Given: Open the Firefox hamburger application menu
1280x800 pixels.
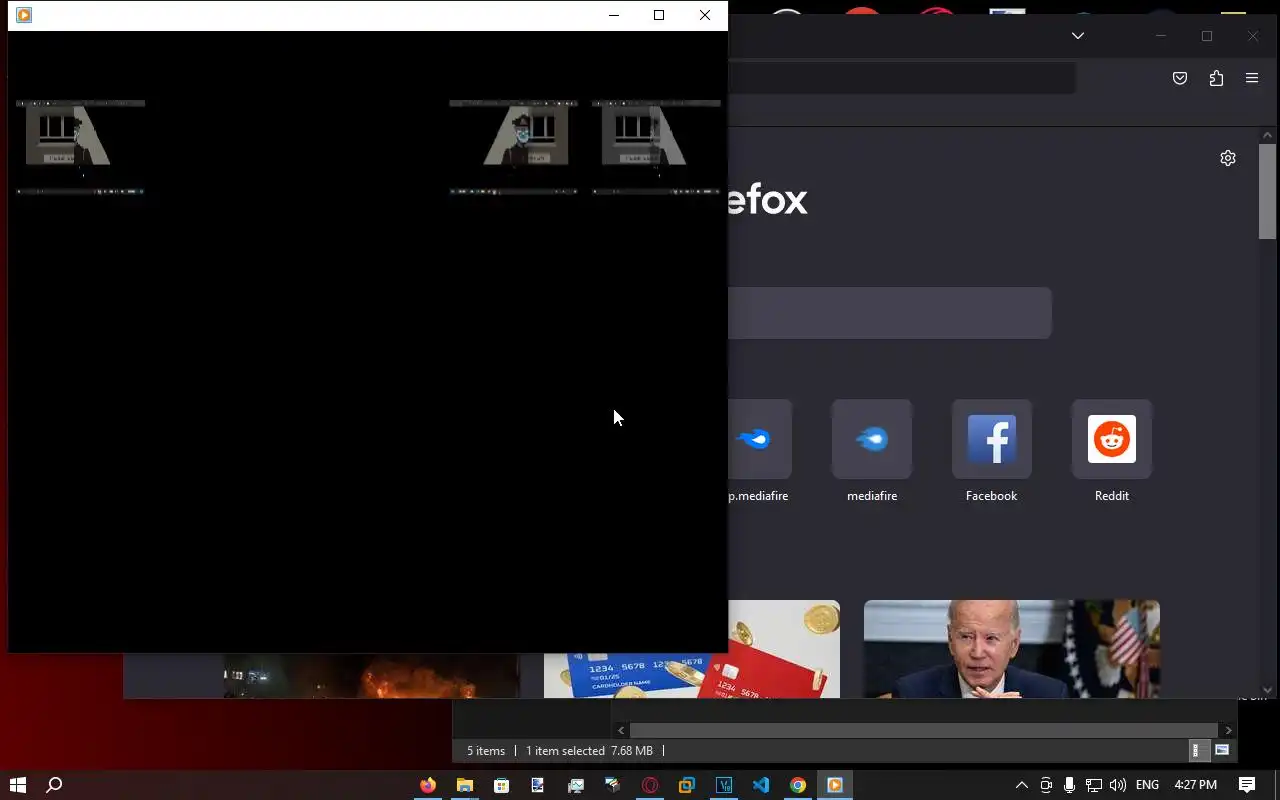Looking at the screenshot, I should pos(1252,78).
